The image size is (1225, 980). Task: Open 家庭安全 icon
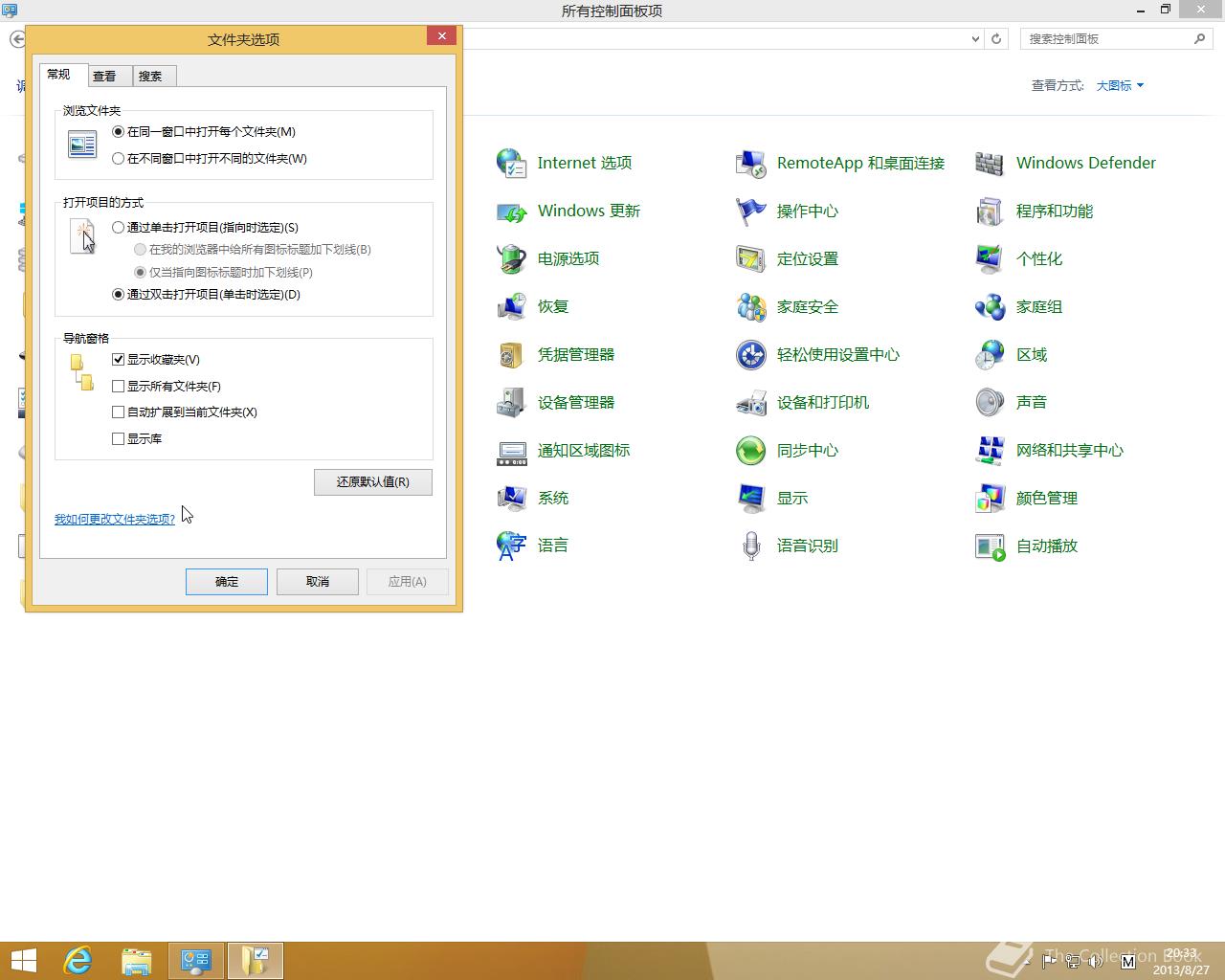[750, 306]
